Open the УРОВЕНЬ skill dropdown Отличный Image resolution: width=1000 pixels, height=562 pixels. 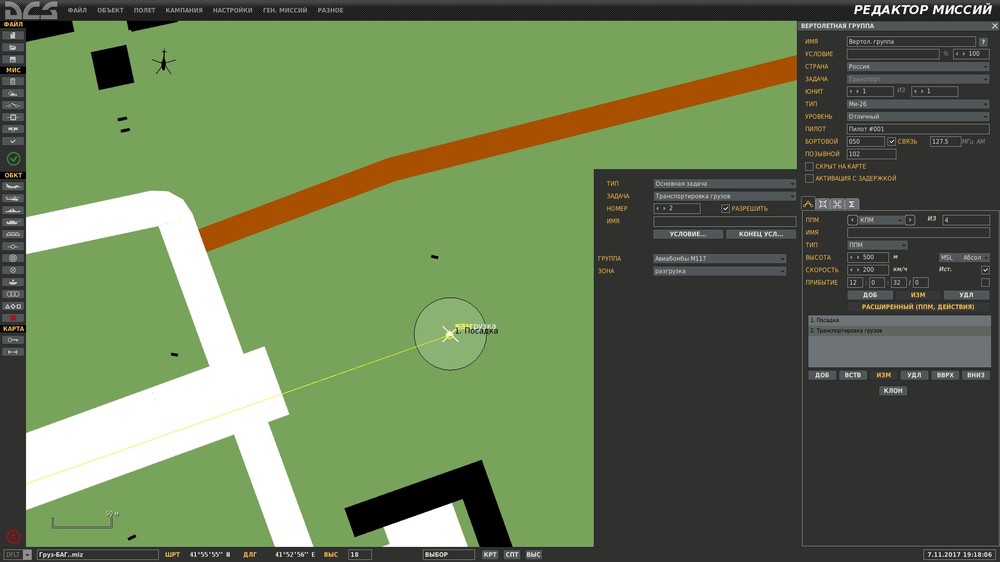918,117
